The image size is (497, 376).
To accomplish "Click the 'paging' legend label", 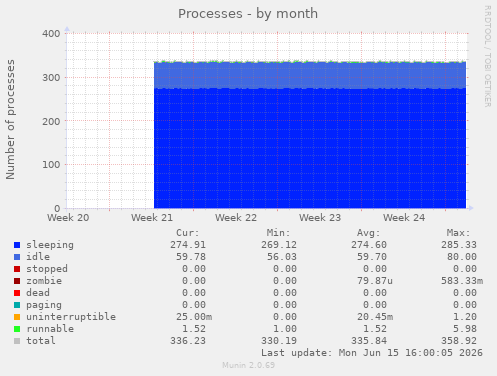I will click(x=44, y=305).
